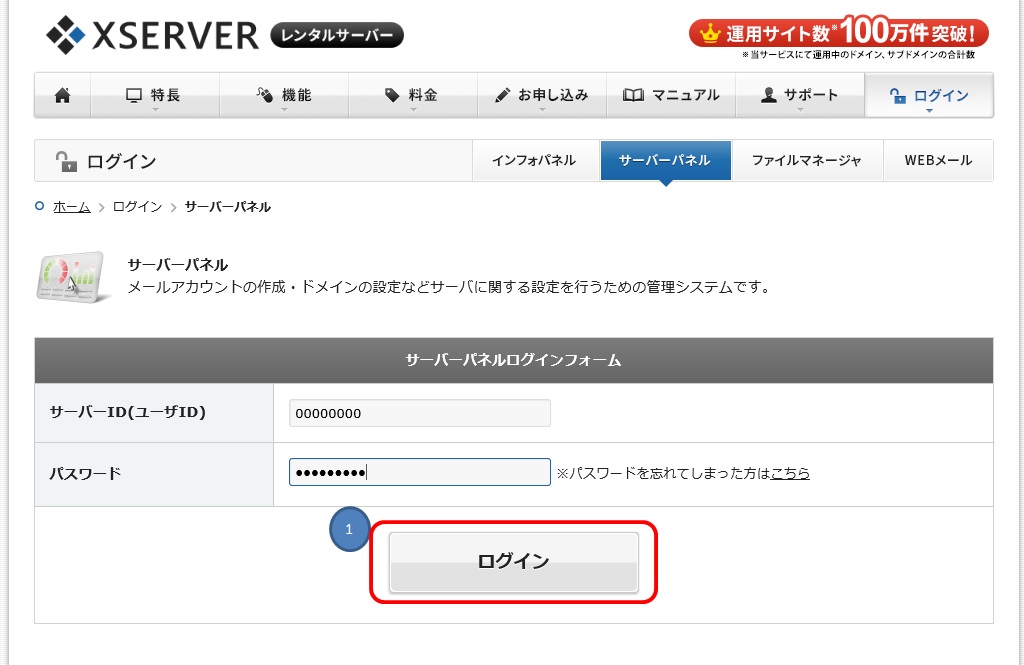Expand the サポート navigation dropdown

click(x=799, y=96)
